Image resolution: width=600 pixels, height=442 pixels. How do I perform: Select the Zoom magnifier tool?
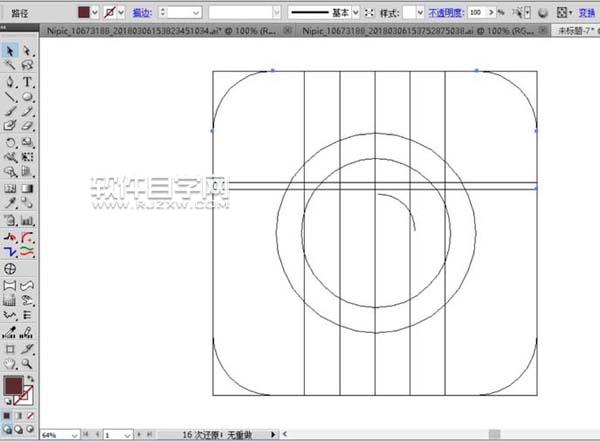tap(27, 363)
